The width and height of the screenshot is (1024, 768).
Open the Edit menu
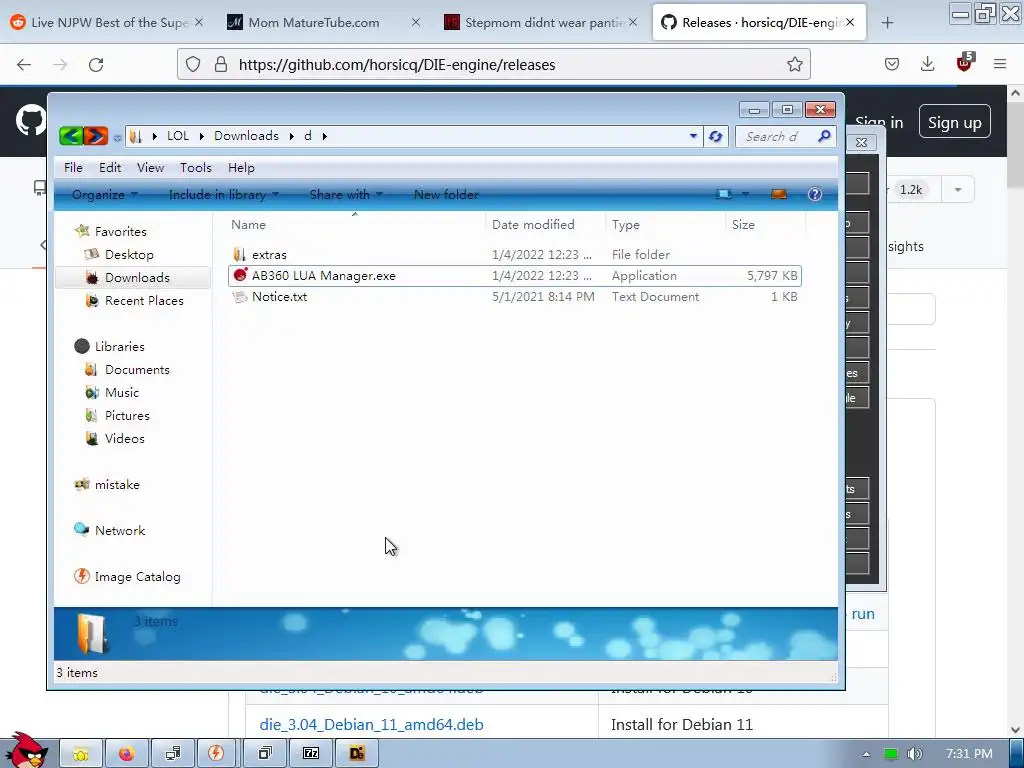110,168
